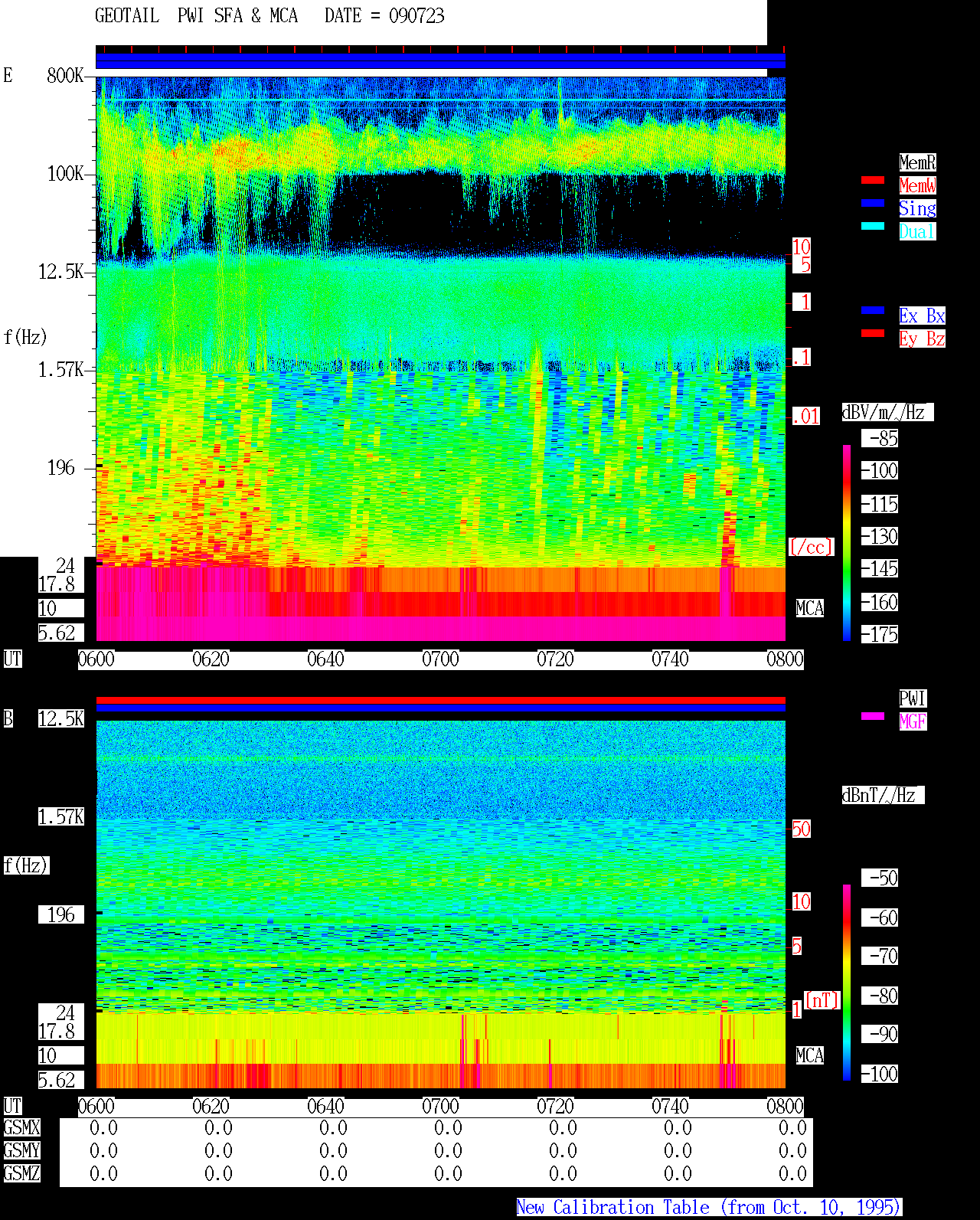Click the E panel 196 axis label

coord(61,468)
